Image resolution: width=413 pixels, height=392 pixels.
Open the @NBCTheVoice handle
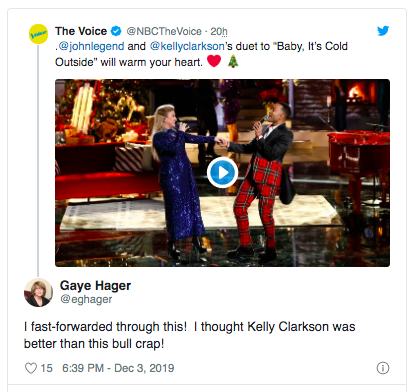coord(164,31)
